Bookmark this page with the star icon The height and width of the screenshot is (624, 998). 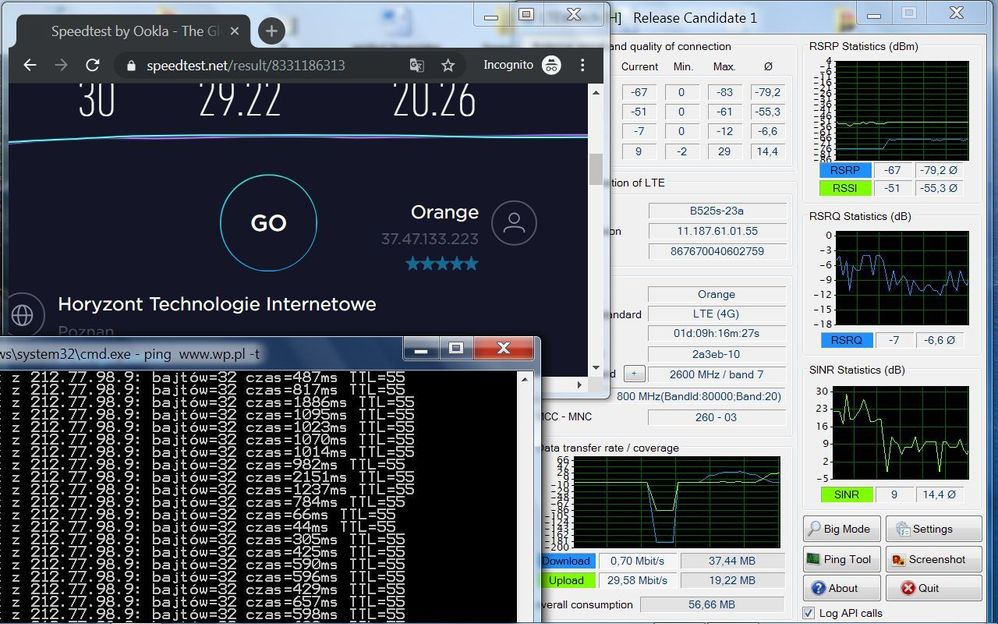448,65
